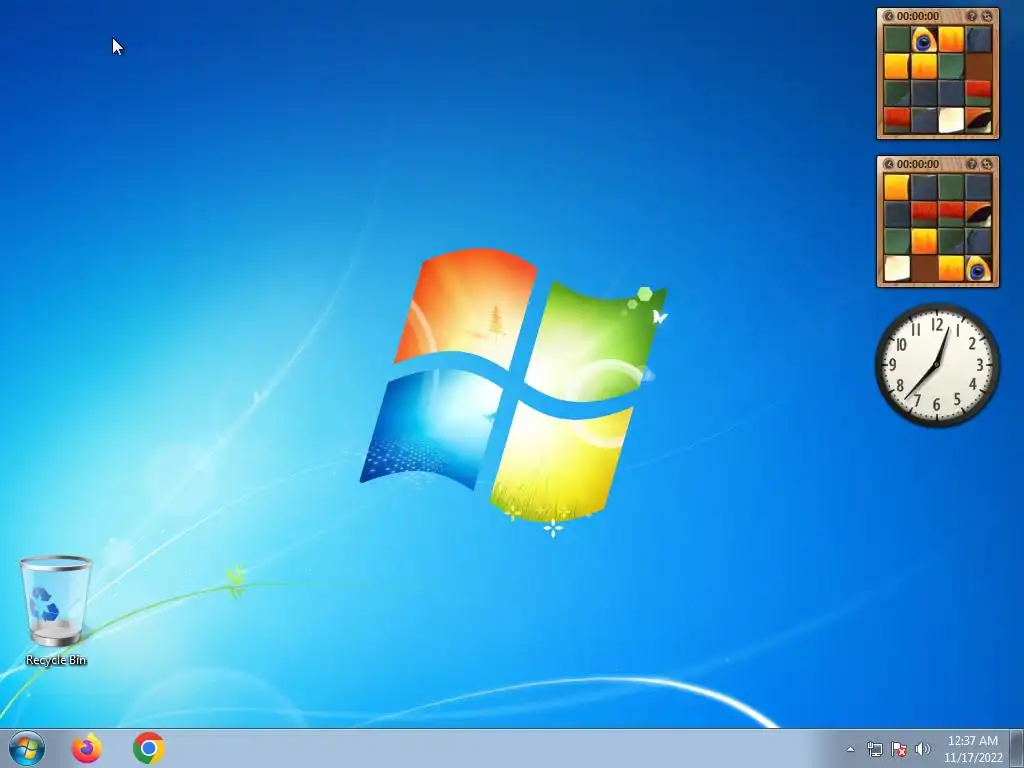Show the solved picture on lower puzzle gadget

pos(972,164)
